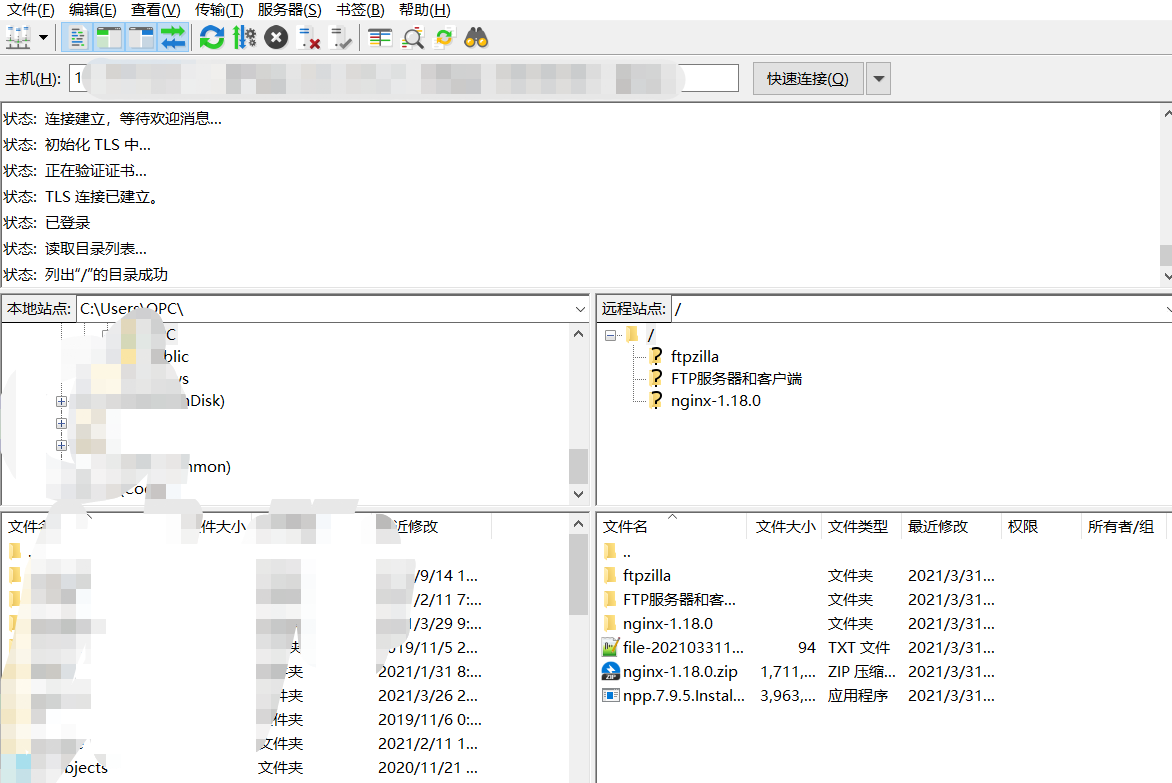The height and width of the screenshot is (783, 1172).
Task: Open the 编辑(E) menu
Action: [93, 10]
